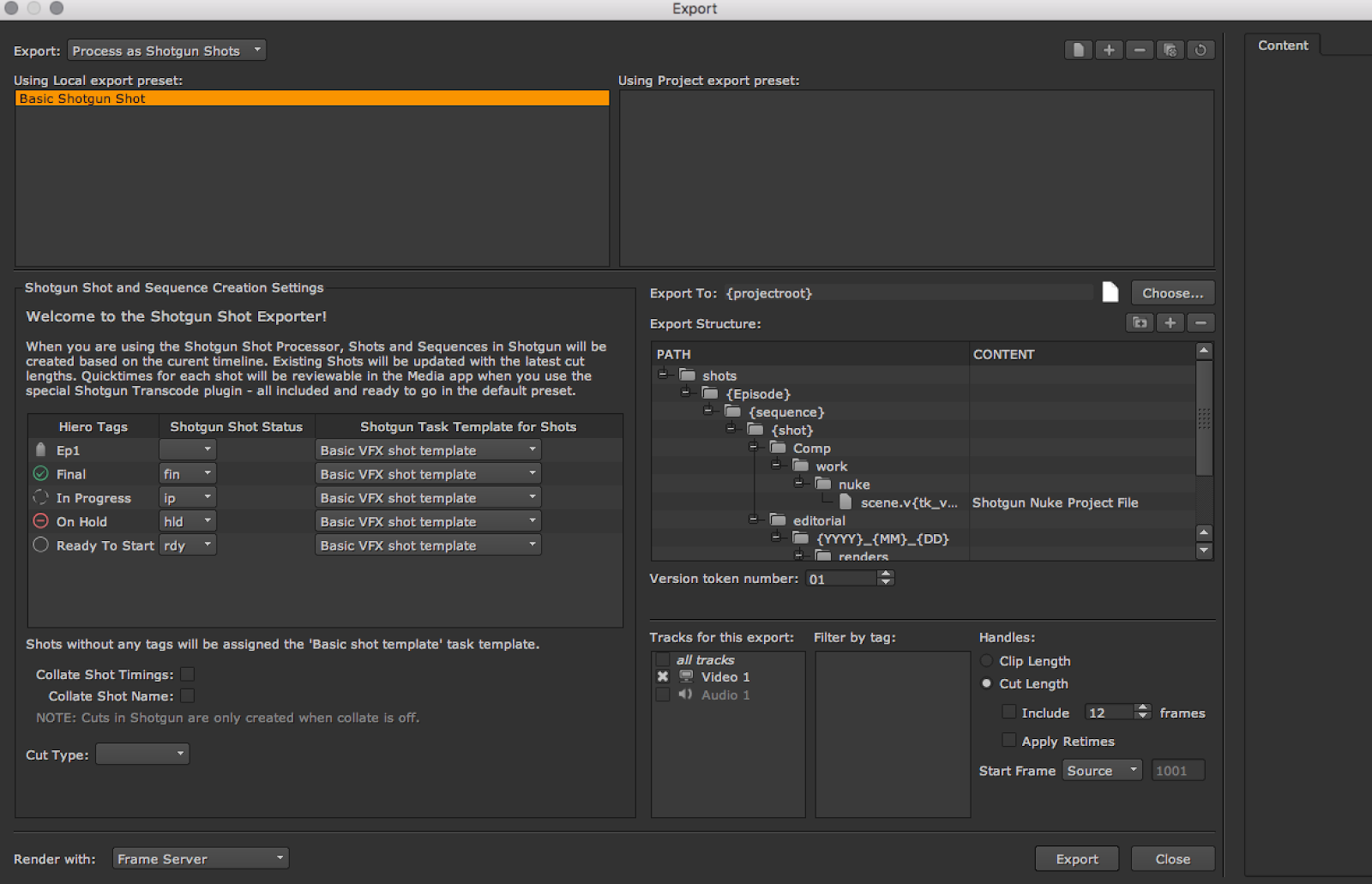Viewport: 1372px width, 884px height.
Task: Click the shots folder icon
Action: click(688, 375)
